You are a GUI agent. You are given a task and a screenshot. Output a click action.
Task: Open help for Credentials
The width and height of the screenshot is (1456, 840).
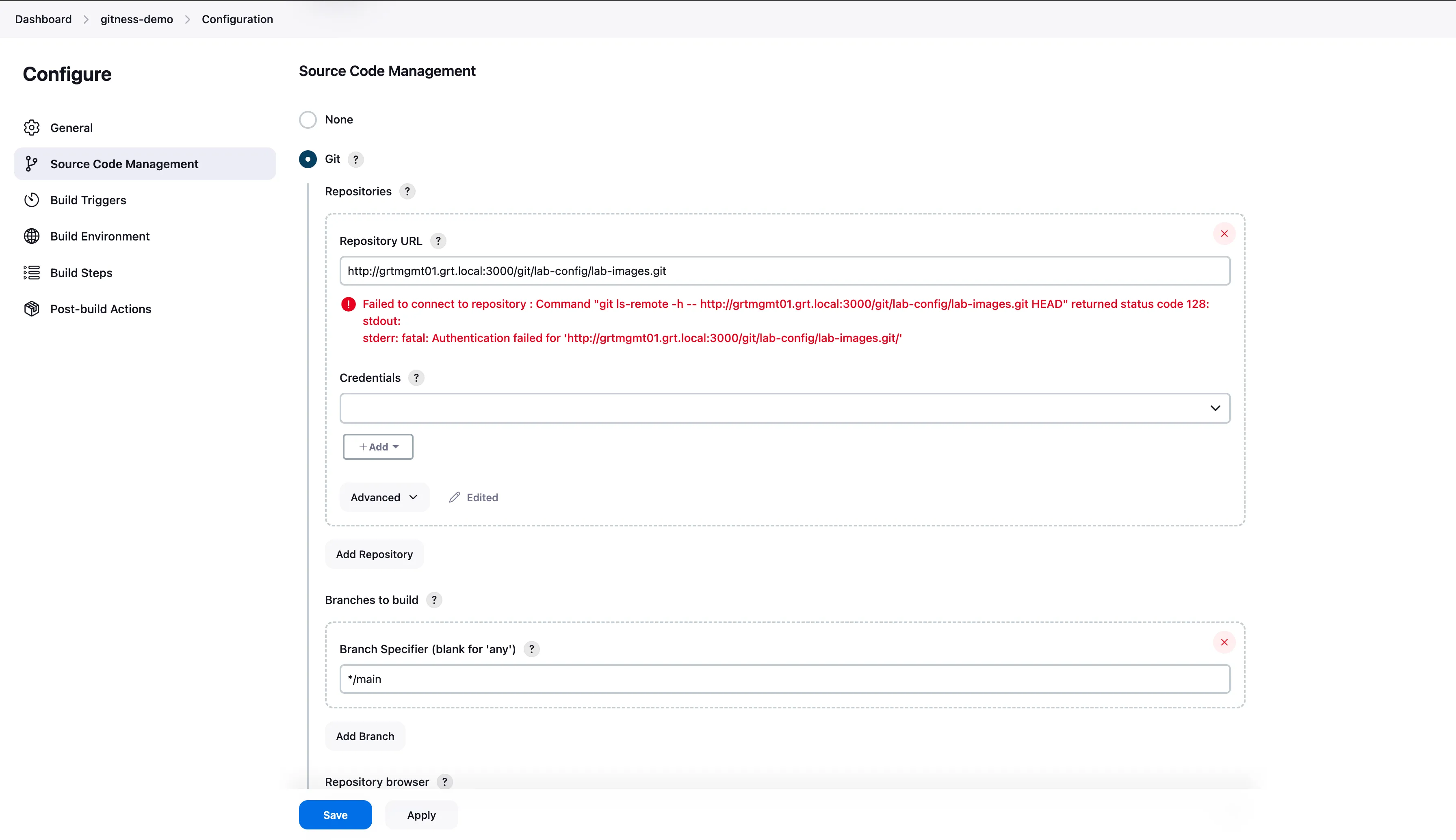click(x=416, y=378)
